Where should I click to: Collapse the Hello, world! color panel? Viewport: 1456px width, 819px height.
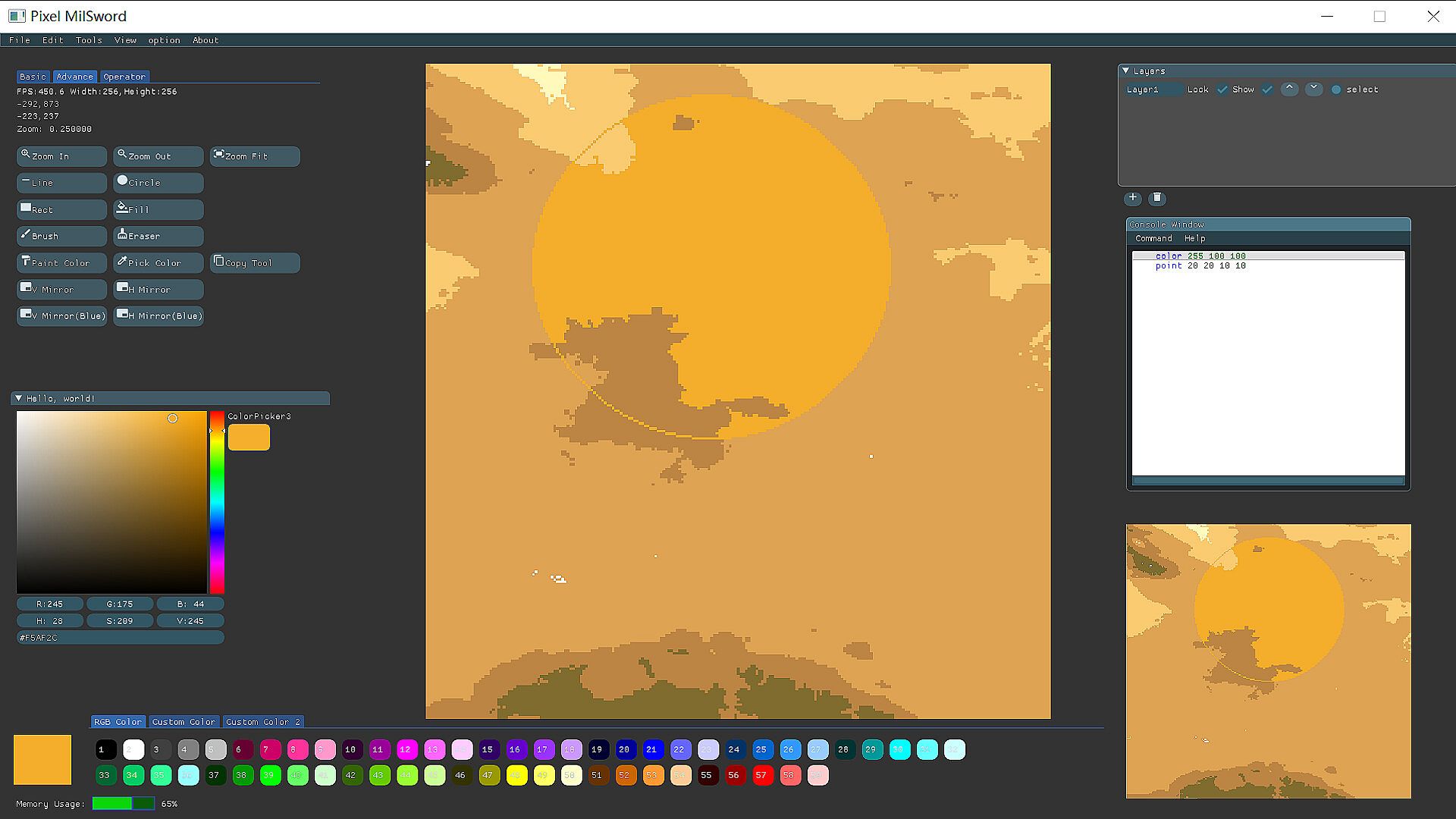(x=19, y=398)
